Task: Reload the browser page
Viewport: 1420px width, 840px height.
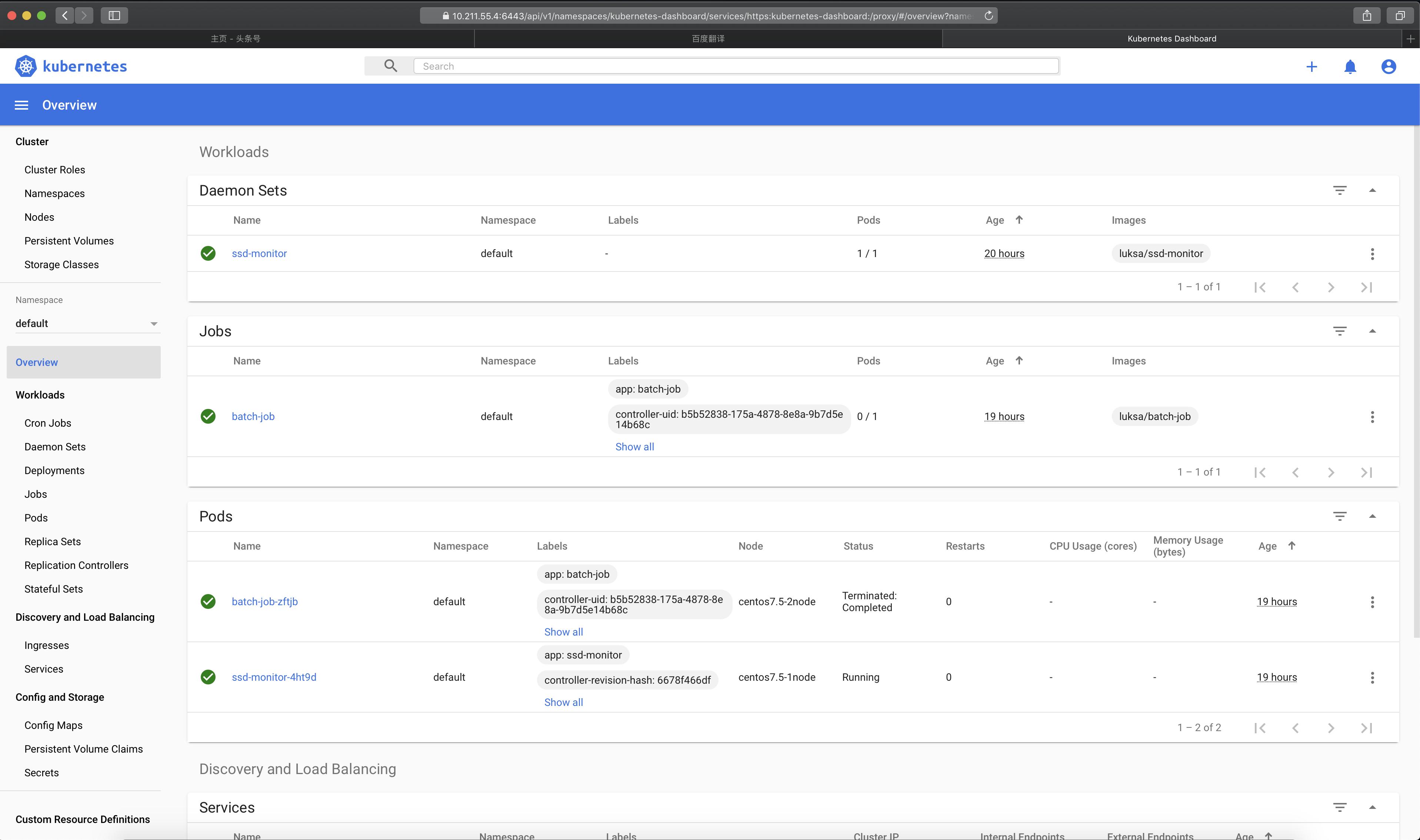Action: [x=988, y=16]
